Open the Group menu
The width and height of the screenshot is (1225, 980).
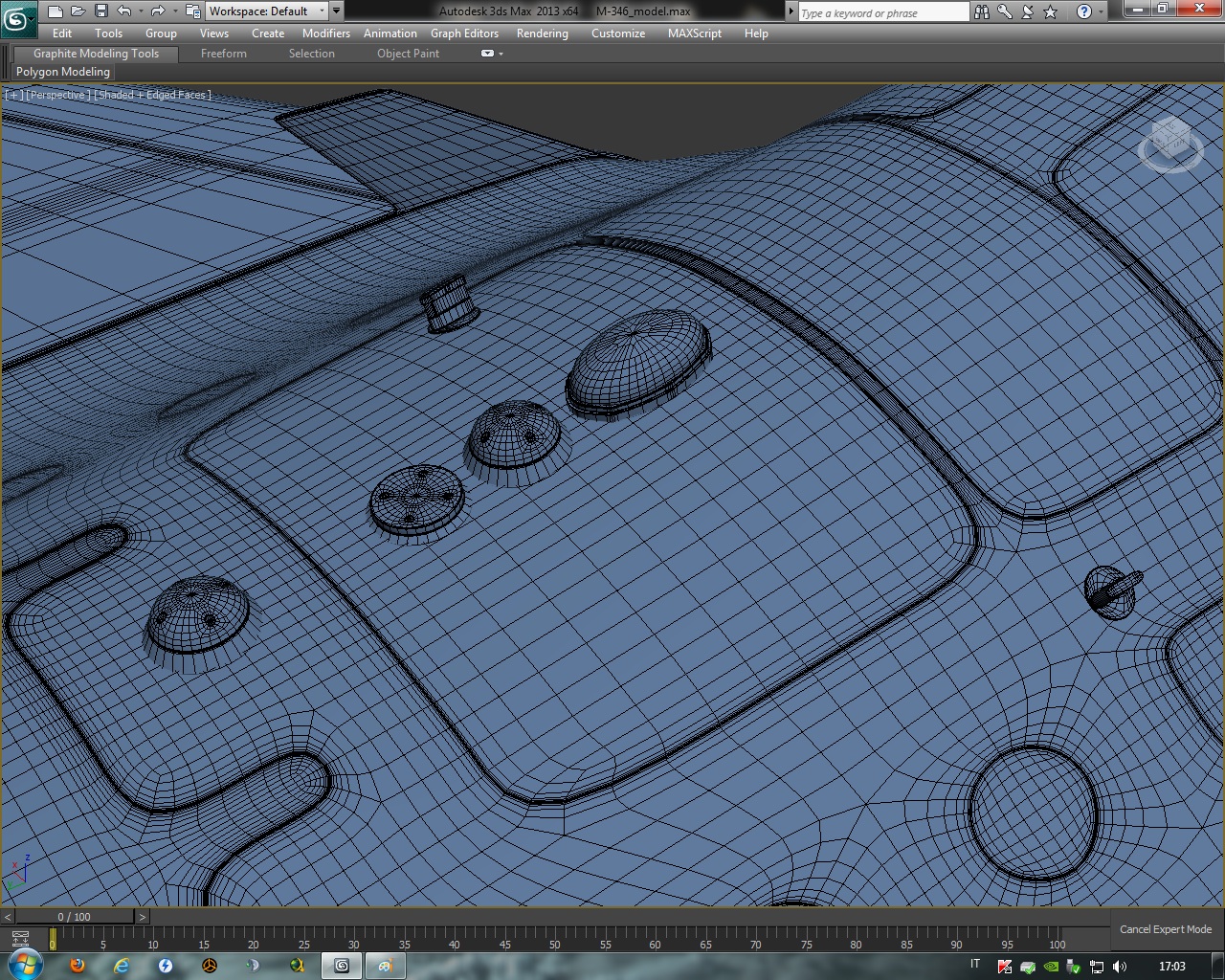(161, 33)
